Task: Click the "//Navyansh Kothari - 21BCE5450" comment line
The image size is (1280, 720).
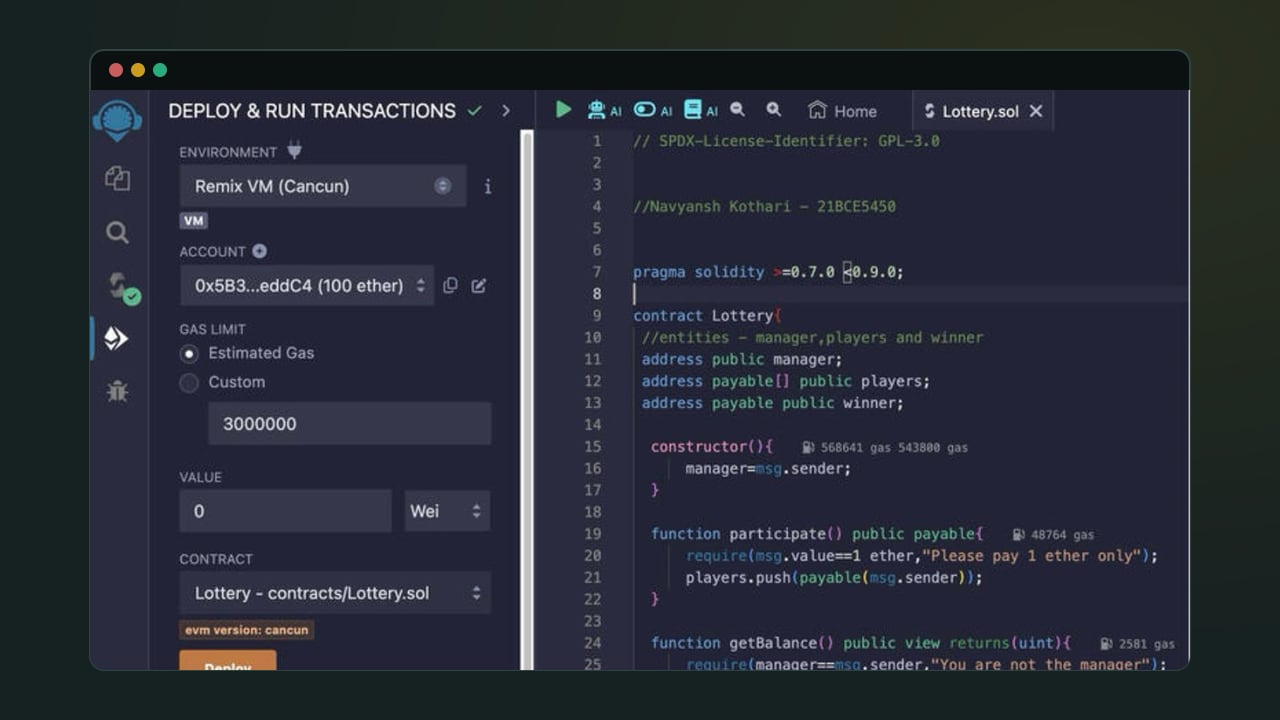Action: pos(764,207)
